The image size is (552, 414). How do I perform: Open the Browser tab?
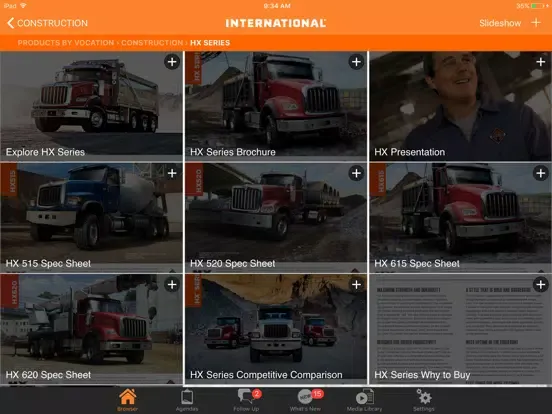point(127,400)
